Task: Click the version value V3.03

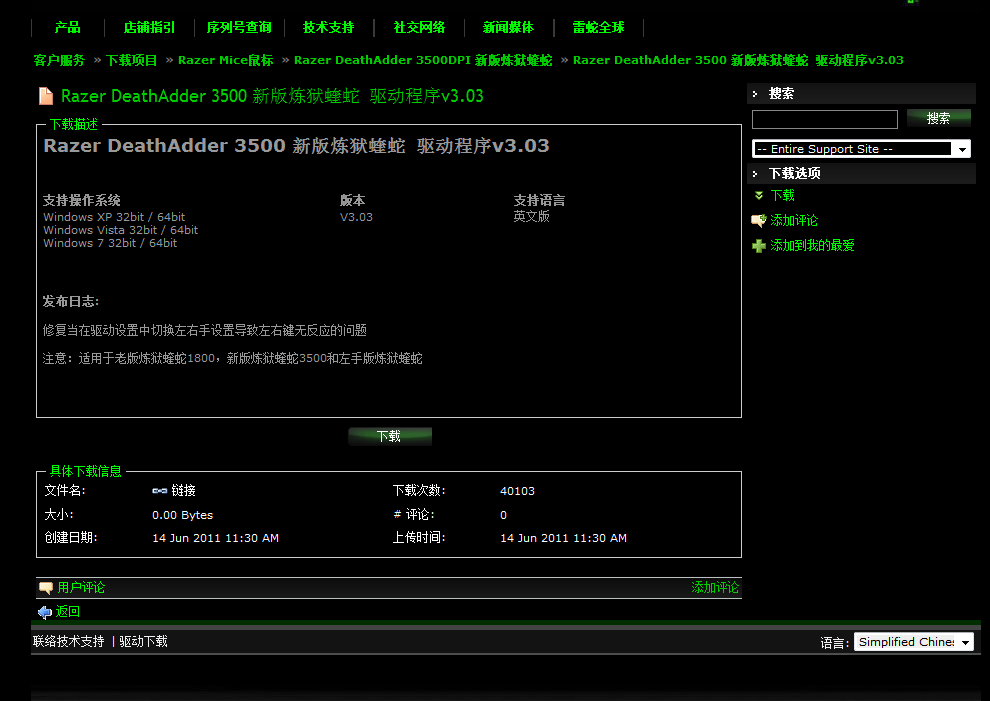Action: pos(356,217)
